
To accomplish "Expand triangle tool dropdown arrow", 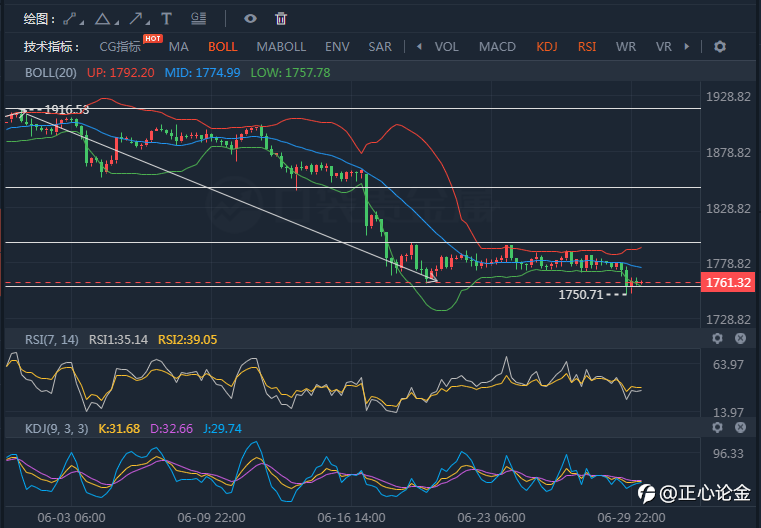I will coord(116,23).
